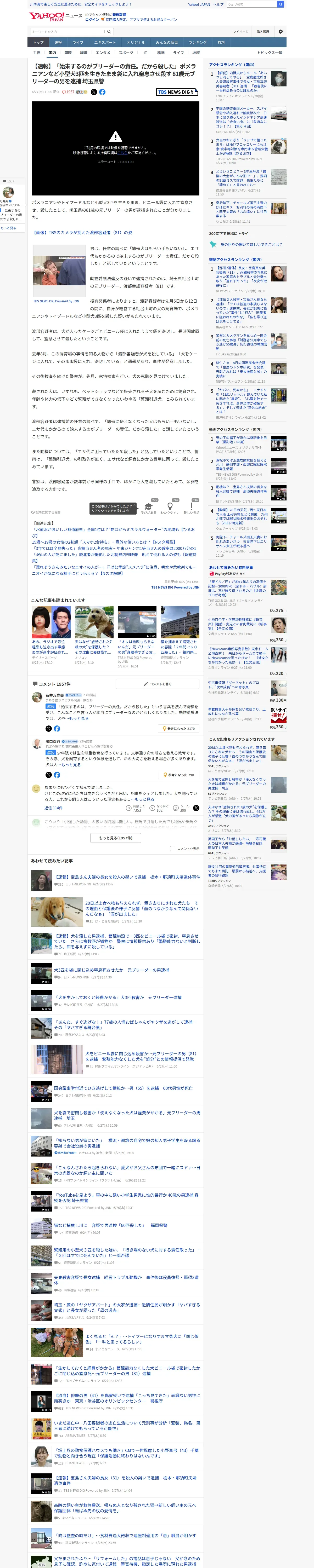Image resolution: width=314 pixels, height=1568 pixels.
Task: Open the ランキング main tab
Action: pyautogui.click(x=197, y=43)
